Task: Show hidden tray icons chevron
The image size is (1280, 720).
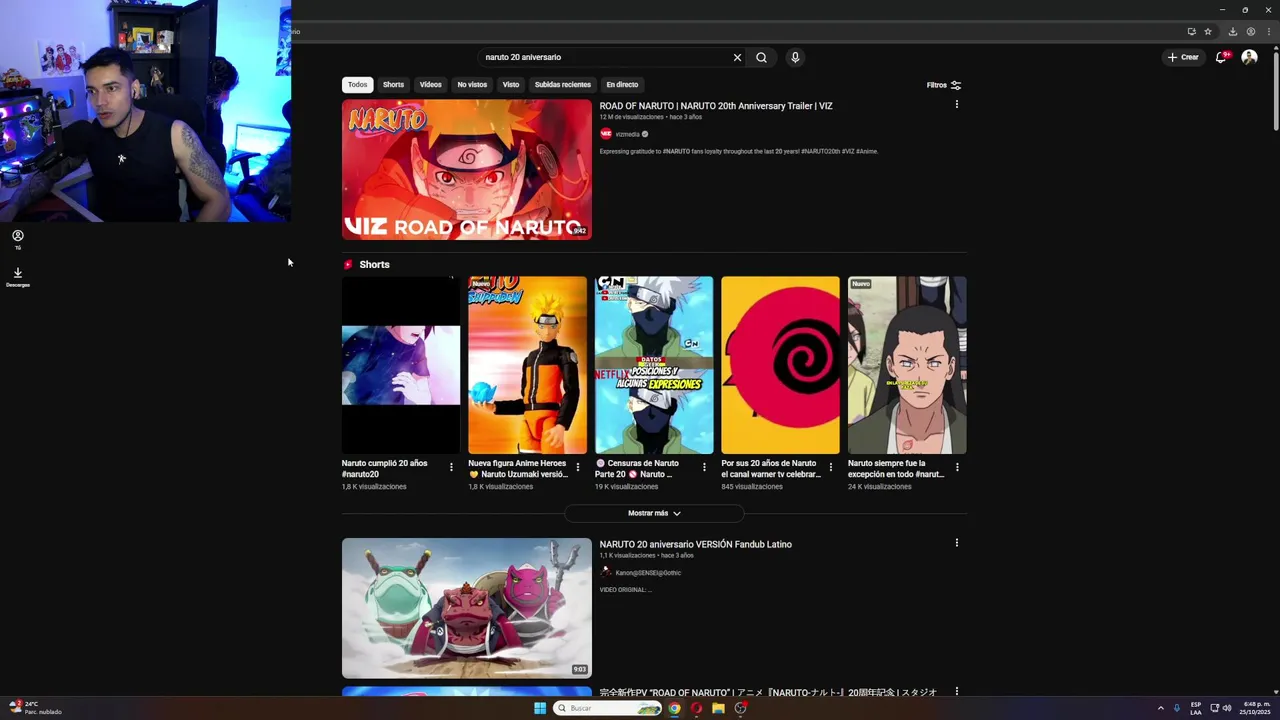Action: [x=1161, y=708]
